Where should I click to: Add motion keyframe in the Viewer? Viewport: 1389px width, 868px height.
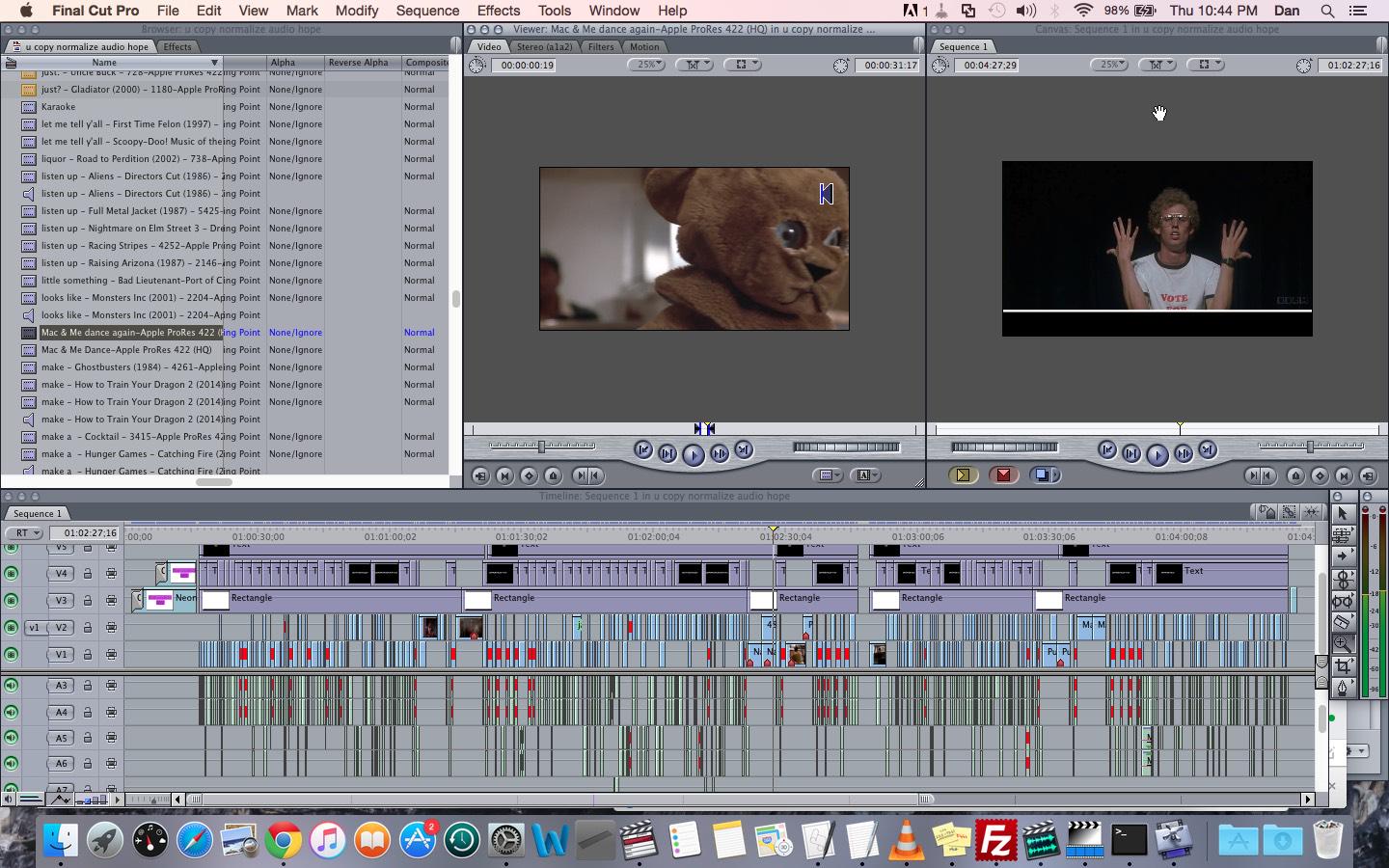pos(529,475)
